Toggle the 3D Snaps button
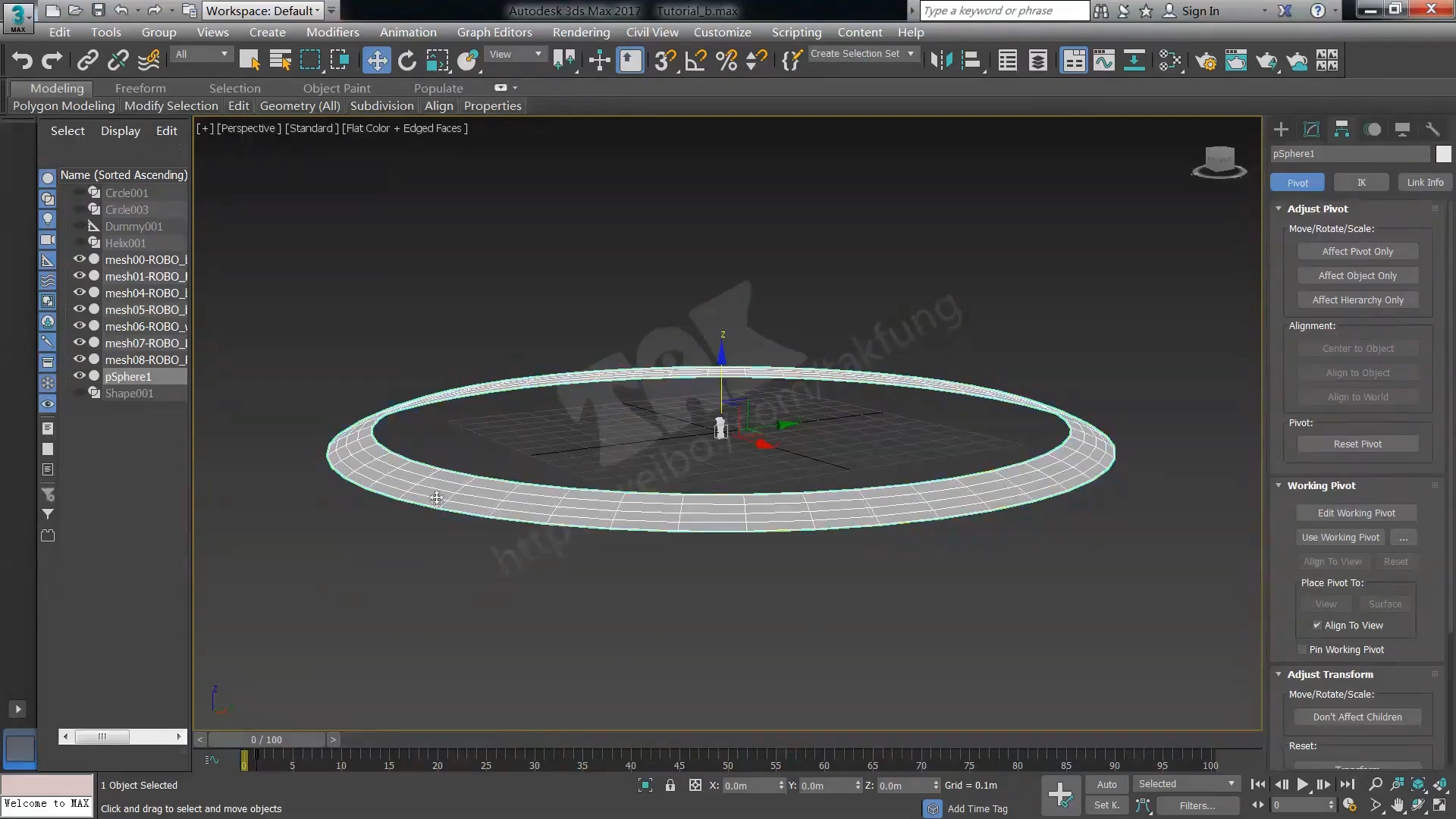Viewport: 1456px width, 819px height. (665, 61)
